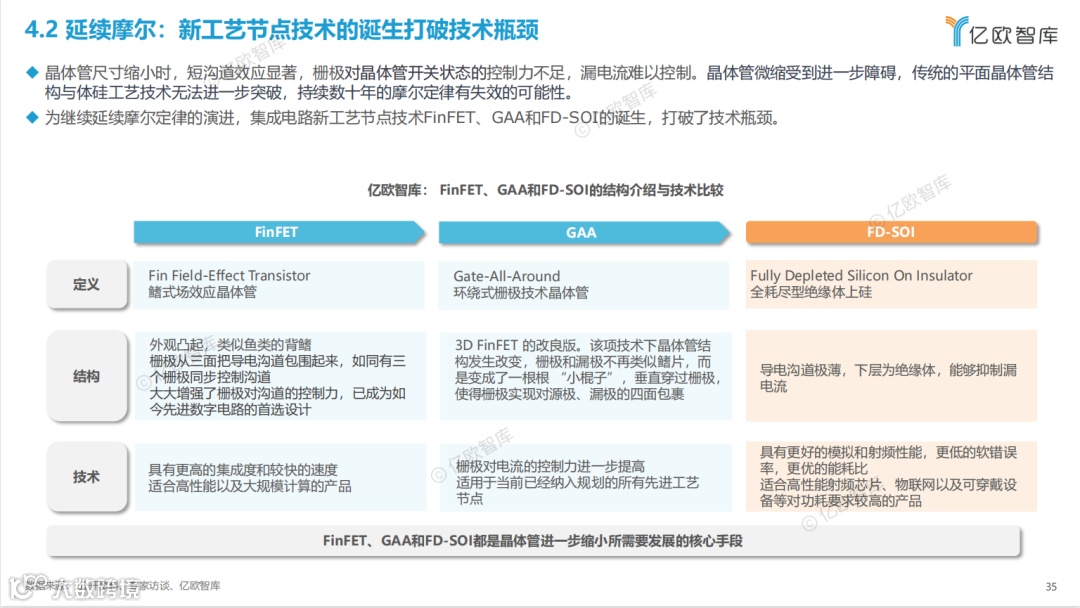Click '全耗尽型绝缘体上硅' text
The height and width of the screenshot is (608, 1080).
tap(811, 292)
